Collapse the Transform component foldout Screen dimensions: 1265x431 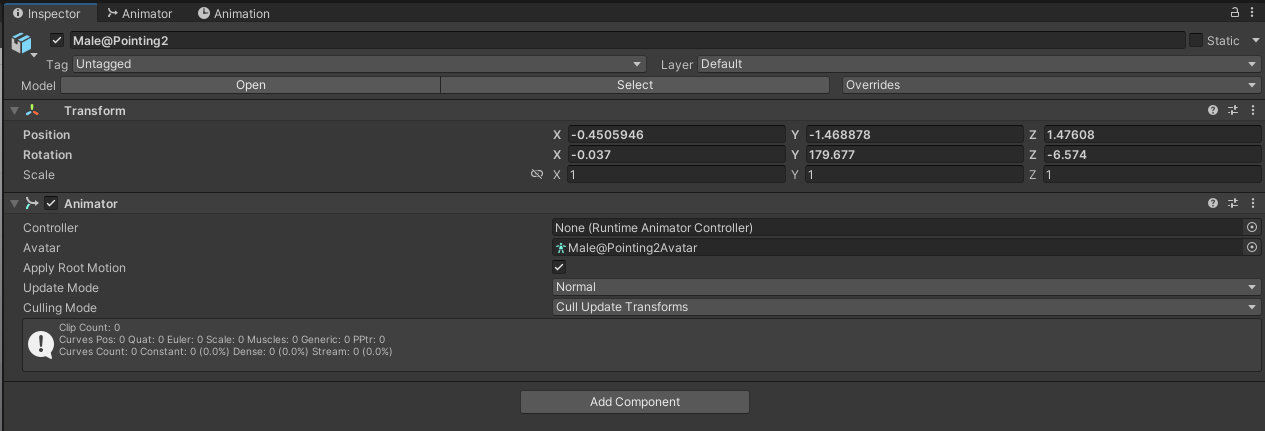tap(14, 111)
